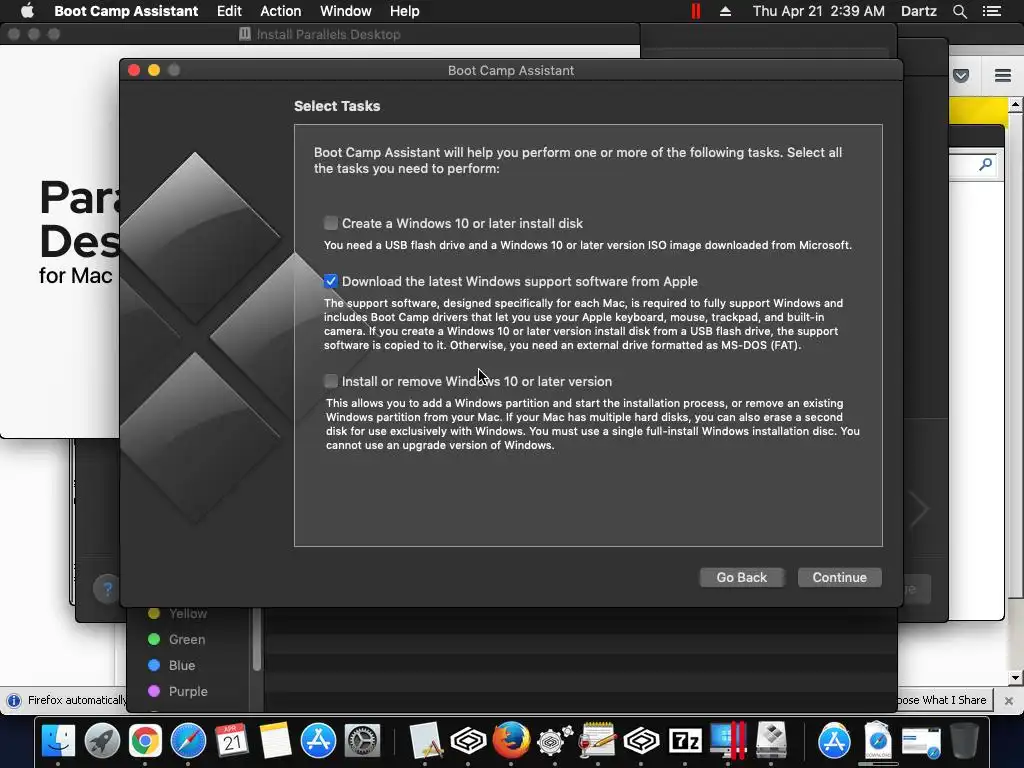Viewport: 1024px width, 768px height.
Task: Open Safari from the Dock
Action: (x=188, y=741)
